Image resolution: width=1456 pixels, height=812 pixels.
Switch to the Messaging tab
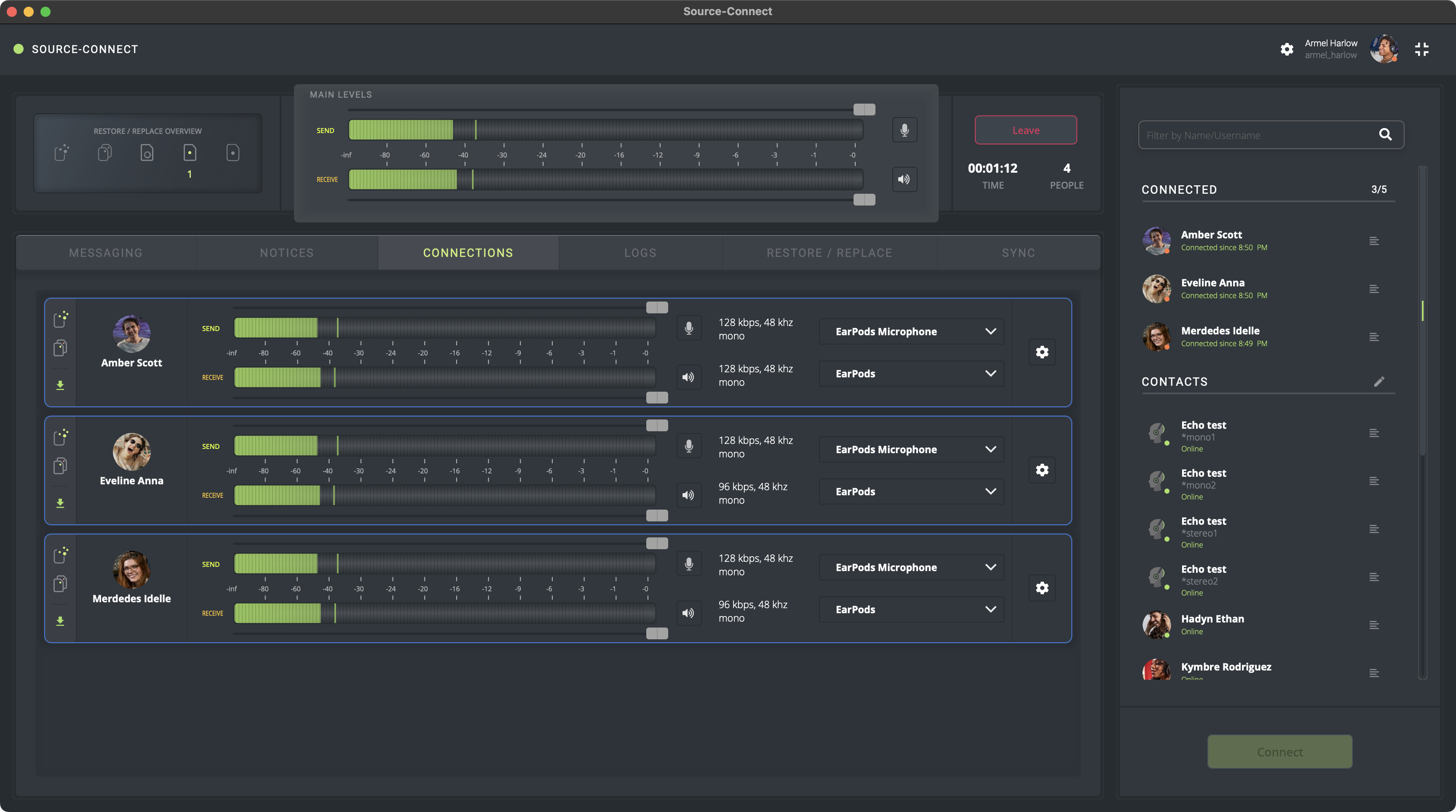pos(106,253)
